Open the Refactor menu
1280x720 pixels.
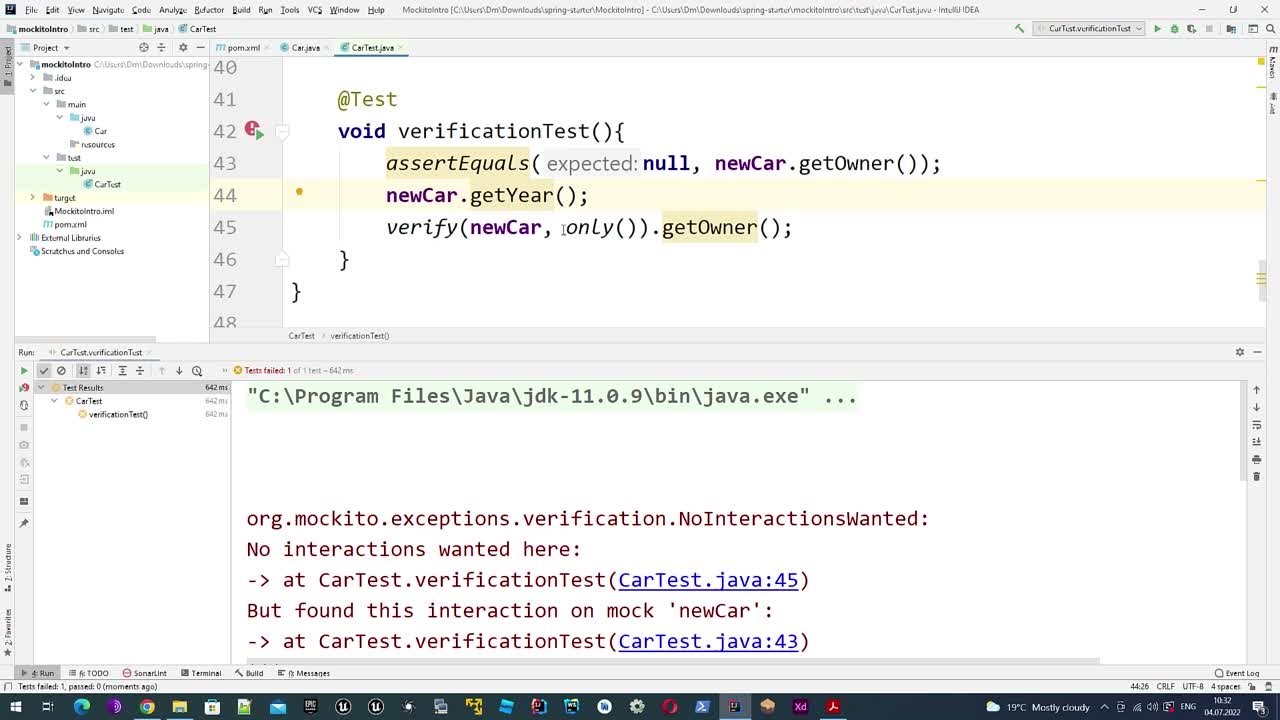pos(208,10)
